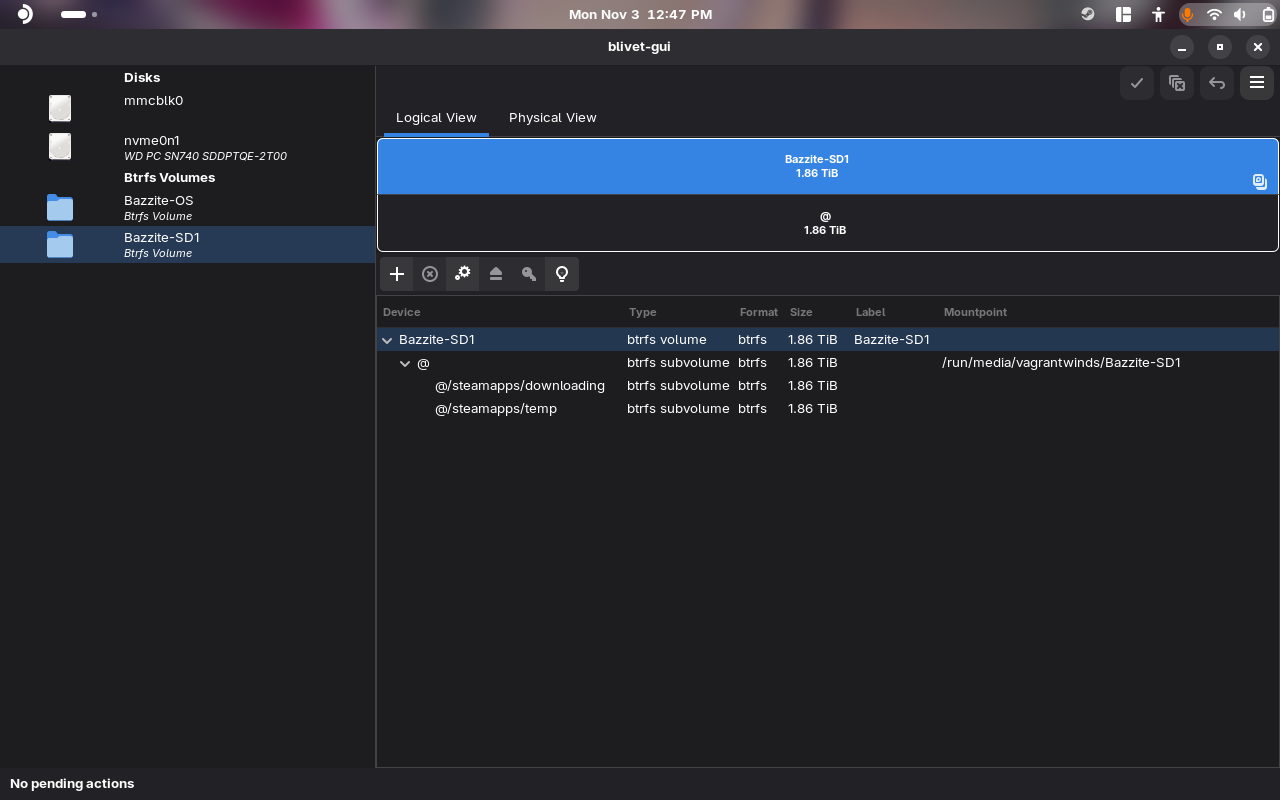The height and width of the screenshot is (800, 1280).
Task: Select the mmcblk0 disk icon
Action: (60, 108)
